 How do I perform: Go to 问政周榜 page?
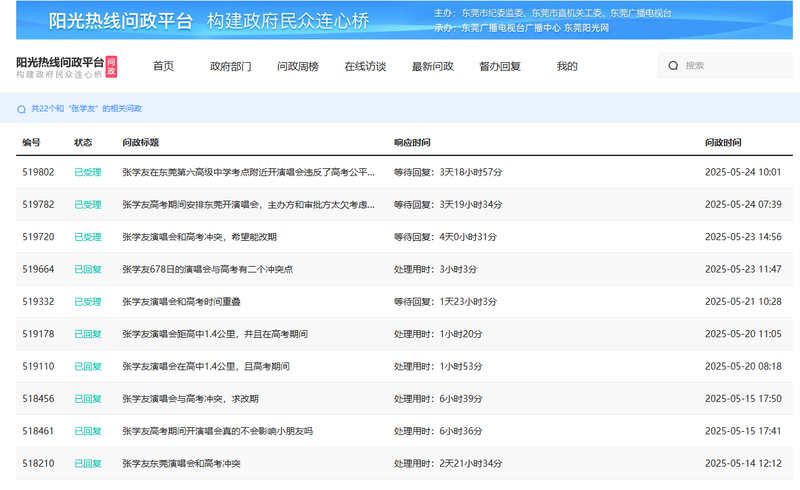tap(298, 66)
